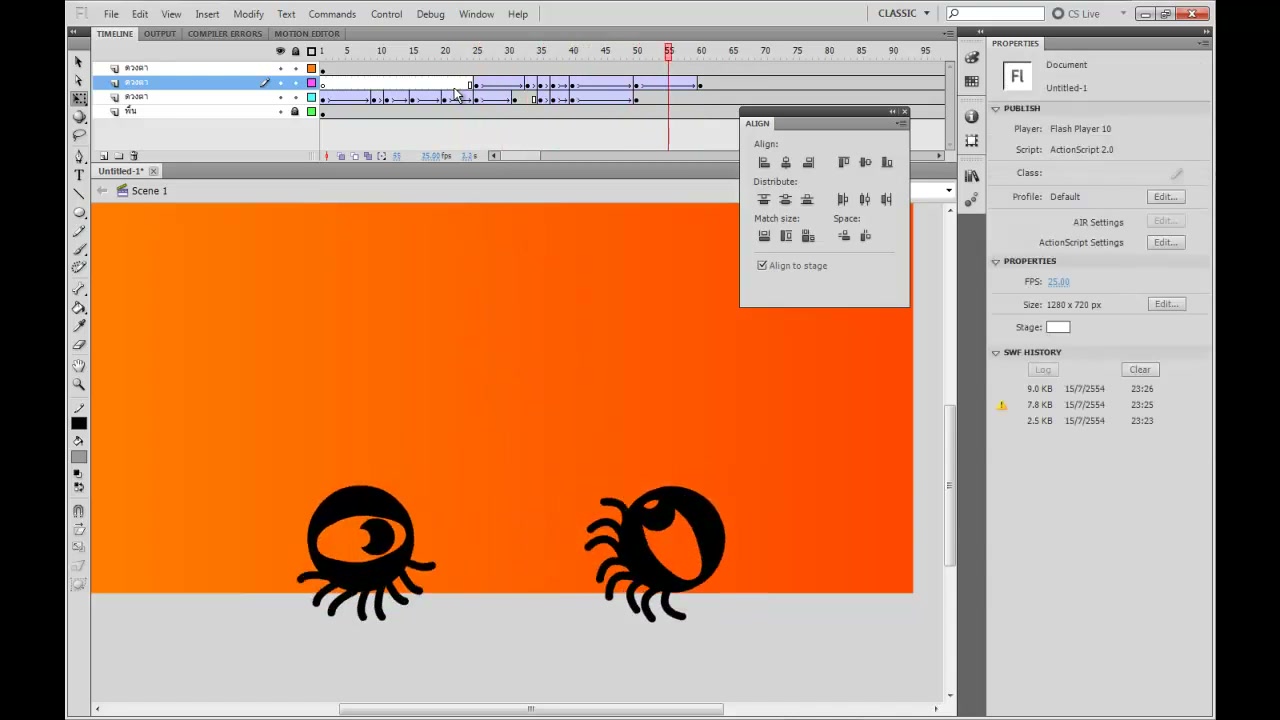1280x720 pixels.
Task: Click the Delete layer trash icon
Action: (134, 156)
